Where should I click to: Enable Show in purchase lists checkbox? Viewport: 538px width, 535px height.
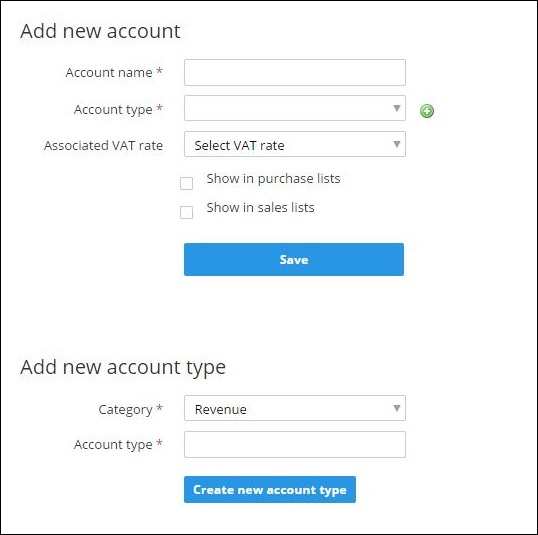186,183
